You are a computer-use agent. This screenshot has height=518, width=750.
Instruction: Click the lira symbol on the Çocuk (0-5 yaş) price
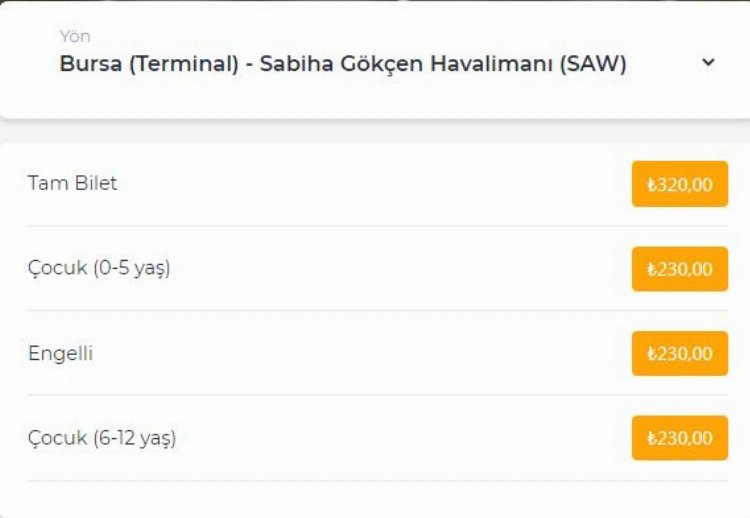651,270
